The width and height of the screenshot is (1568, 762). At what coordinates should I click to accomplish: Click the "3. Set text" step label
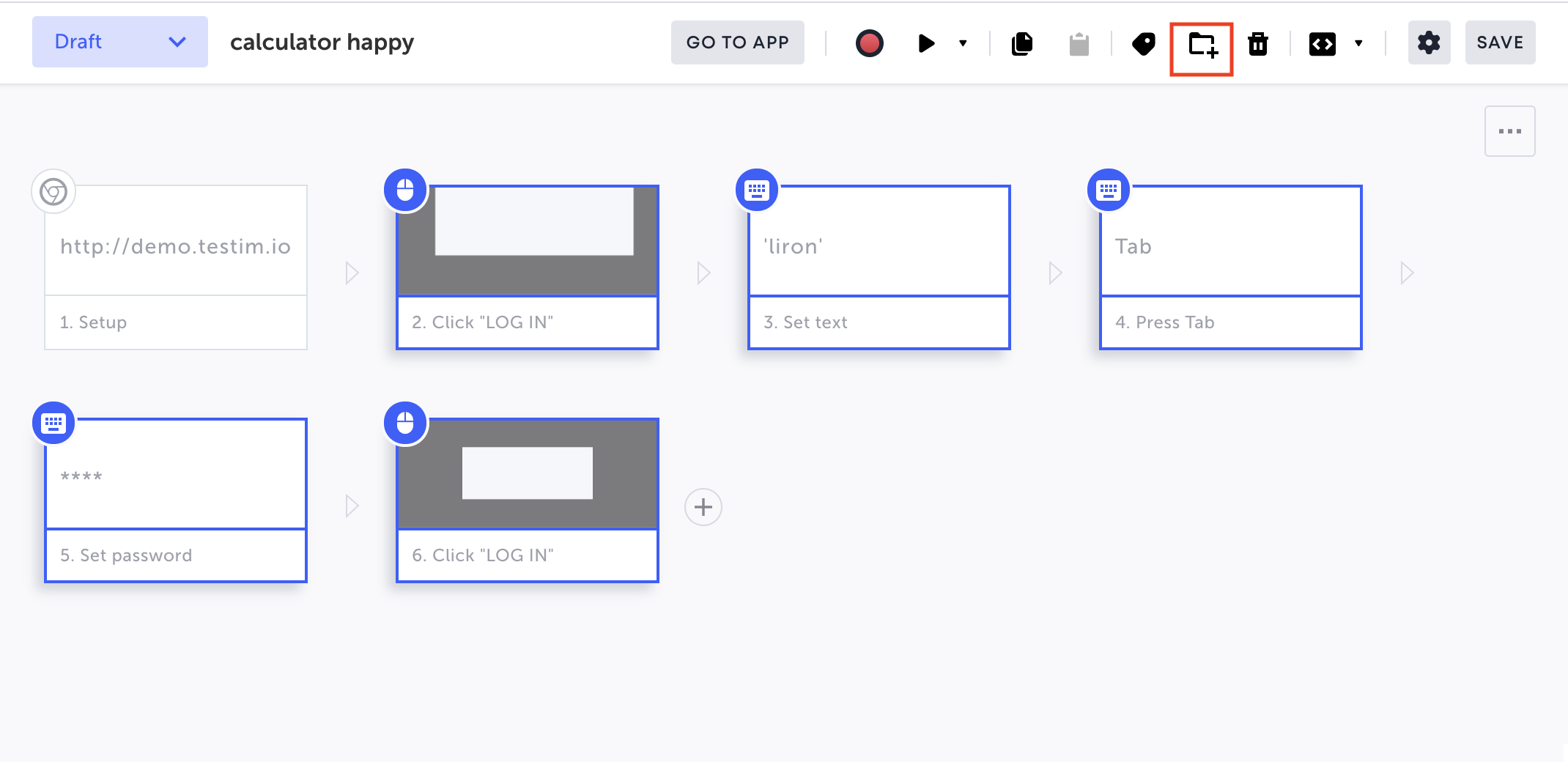[805, 322]
